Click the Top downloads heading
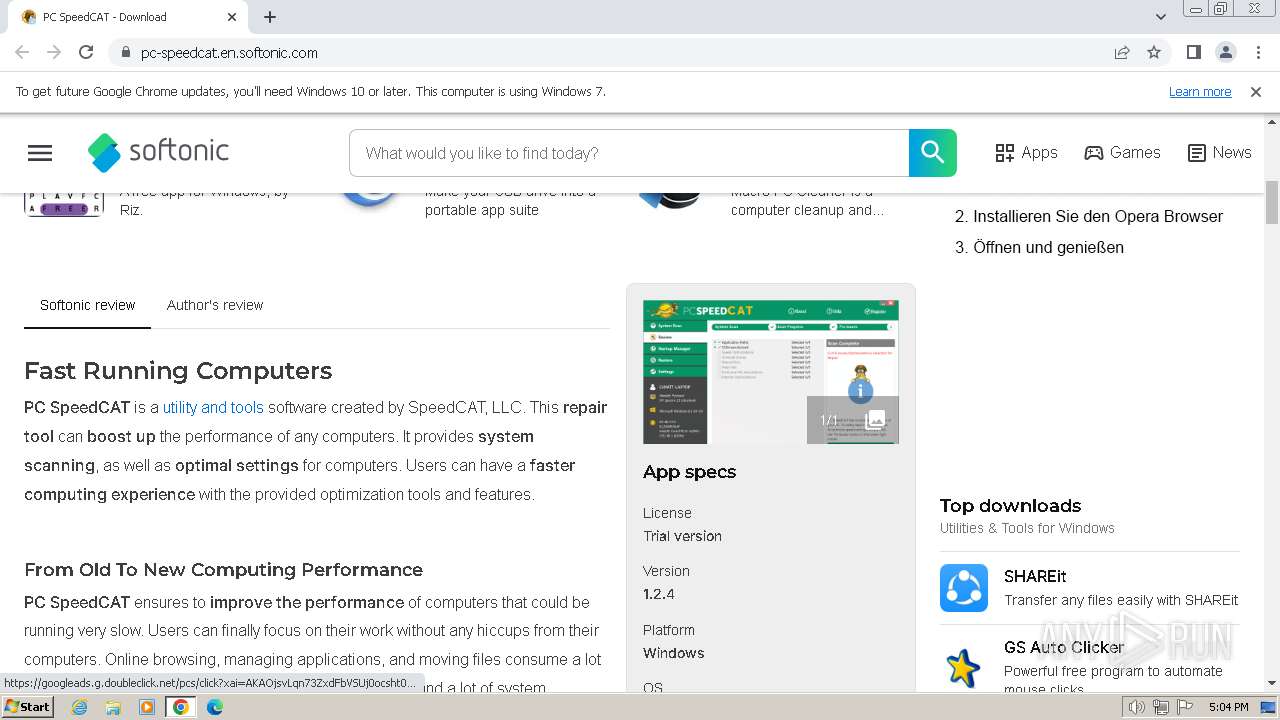Viewport: 1280px width, 720px height. (x=1010, y=506)
